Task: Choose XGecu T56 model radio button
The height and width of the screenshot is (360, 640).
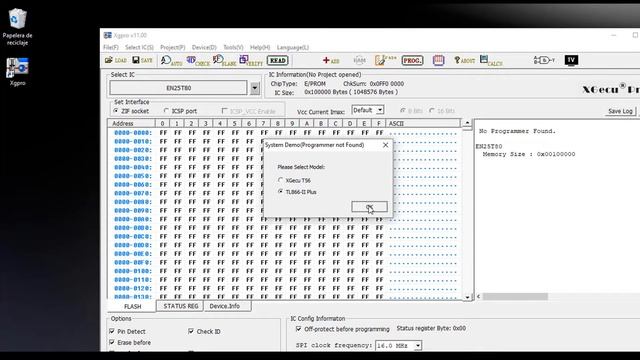Action: click(x=294, y=180)
